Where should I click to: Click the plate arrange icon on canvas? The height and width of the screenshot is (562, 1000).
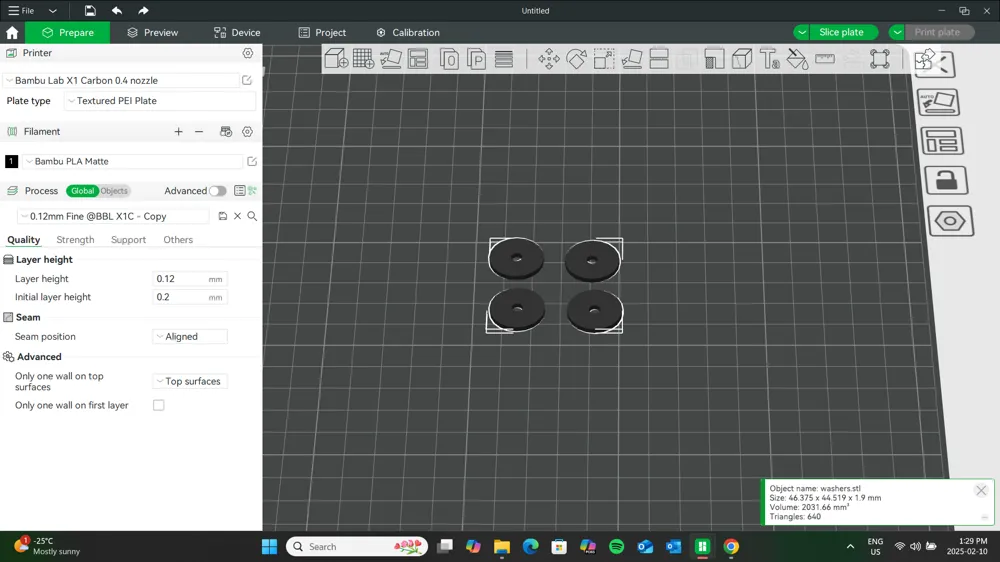(942, 141)
